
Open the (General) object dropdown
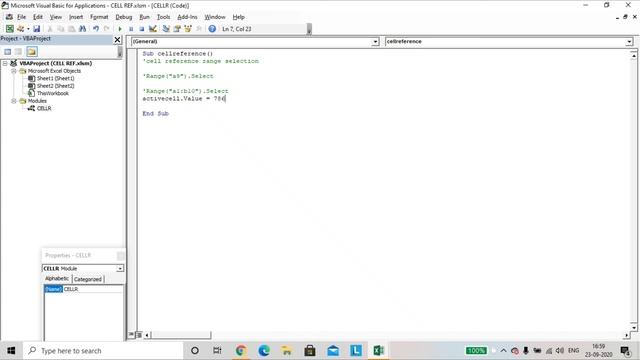[375, 42]
